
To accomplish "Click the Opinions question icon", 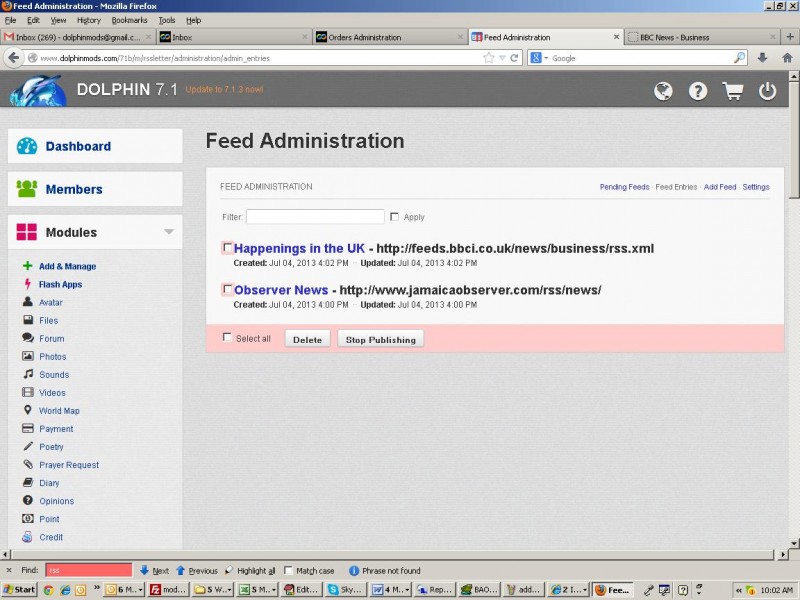I will tap(28, 500).
